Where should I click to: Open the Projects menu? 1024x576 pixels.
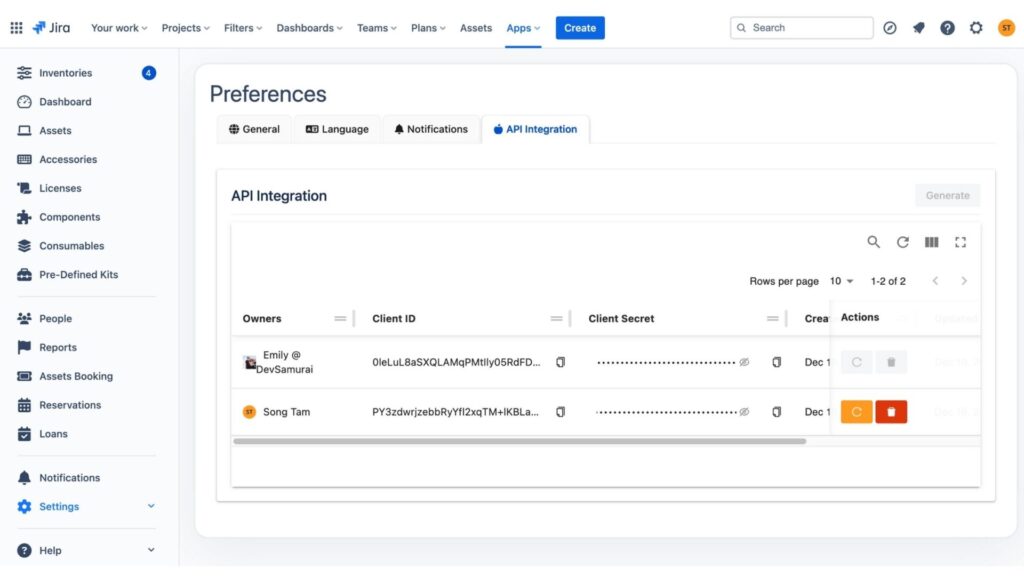pyautogui.click(x=185, y=28)
